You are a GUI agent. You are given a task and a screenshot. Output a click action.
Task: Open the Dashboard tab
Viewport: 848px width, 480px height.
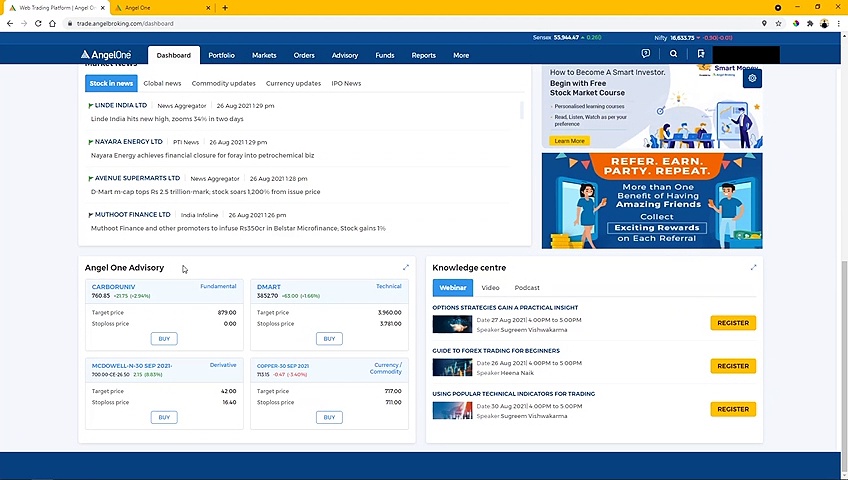(x=174, y=55)
